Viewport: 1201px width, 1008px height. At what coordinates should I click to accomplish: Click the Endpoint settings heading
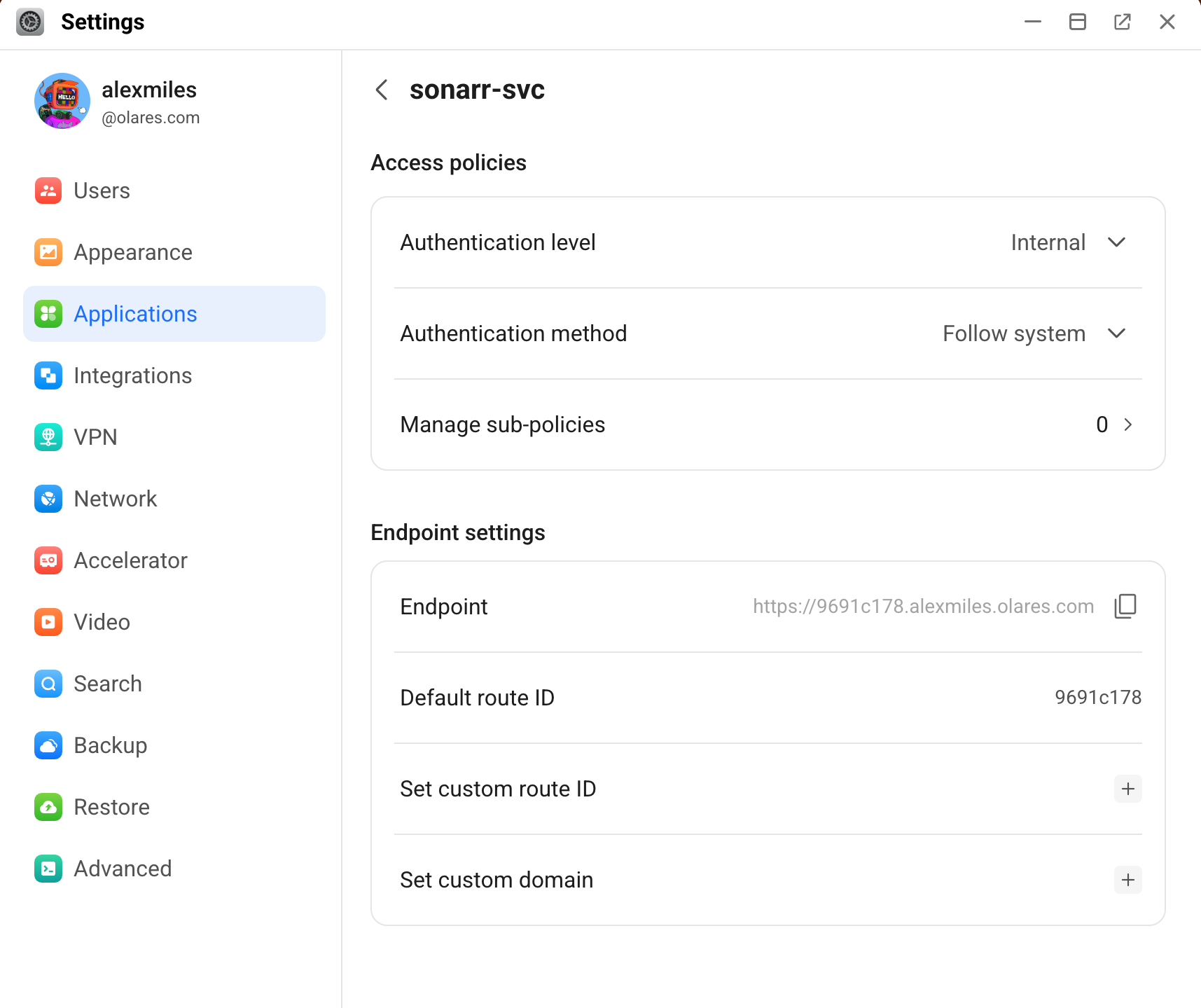458,532
